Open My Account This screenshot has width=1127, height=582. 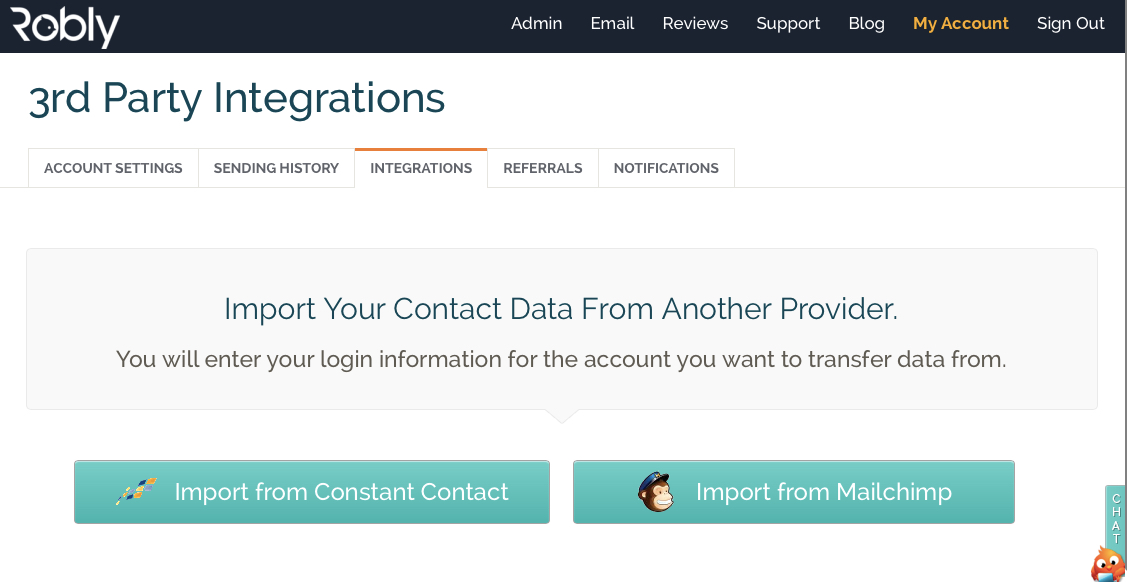pos(960,23)
